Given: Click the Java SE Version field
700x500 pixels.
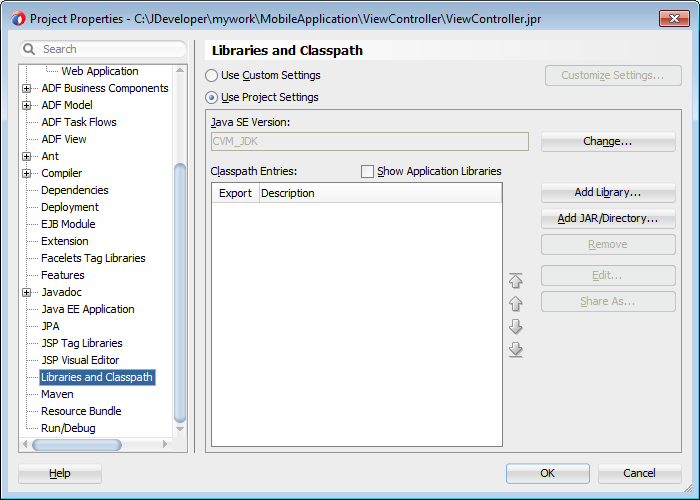Looking at the screenshot, I should pos(370,142).
